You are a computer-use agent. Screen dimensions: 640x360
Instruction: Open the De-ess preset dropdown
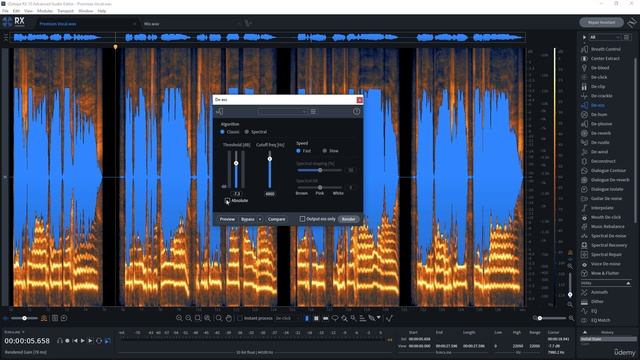[x=282, y=111]
